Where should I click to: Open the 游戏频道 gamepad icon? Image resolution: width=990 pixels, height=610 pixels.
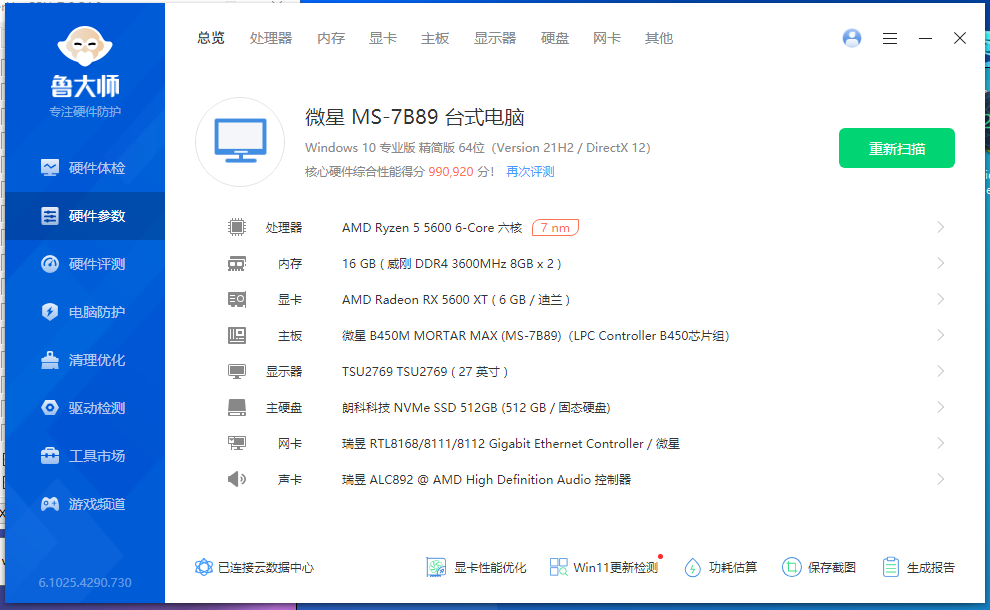point(50,503)
